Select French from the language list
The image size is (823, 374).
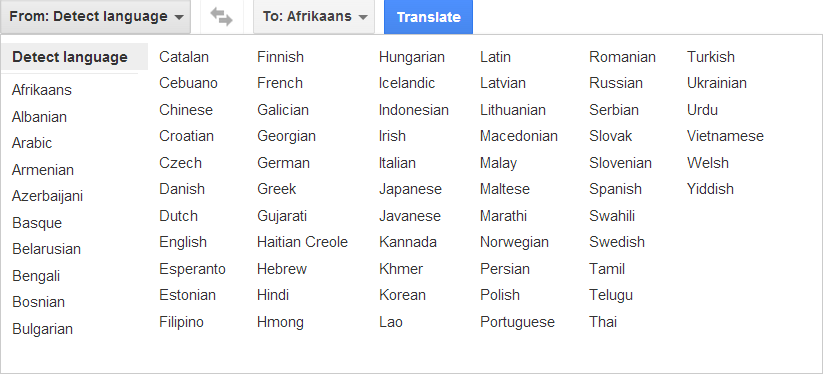click(280, 83)
